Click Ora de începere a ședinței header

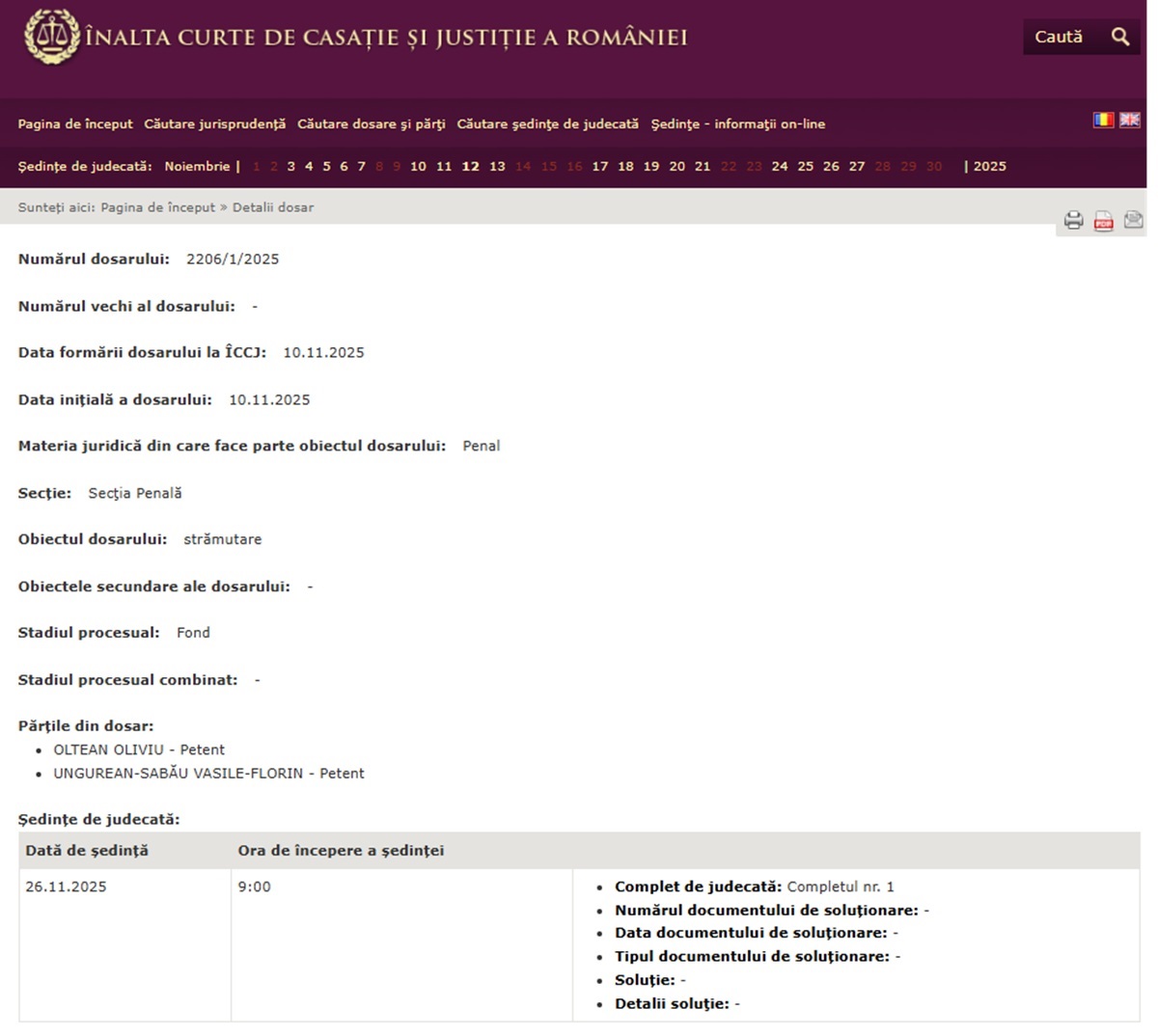click(341, 851)
